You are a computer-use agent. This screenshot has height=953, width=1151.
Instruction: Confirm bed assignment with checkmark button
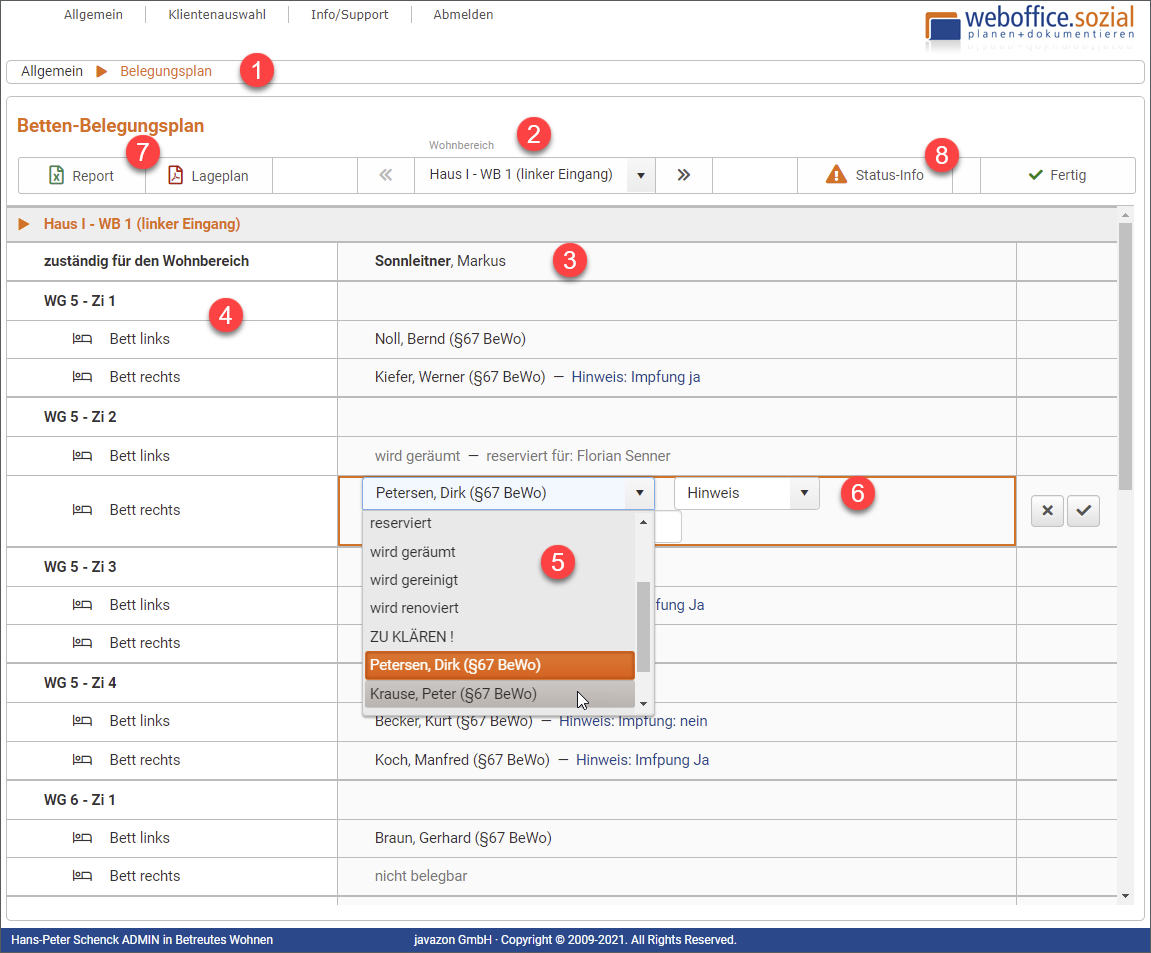click(1083, 510)
